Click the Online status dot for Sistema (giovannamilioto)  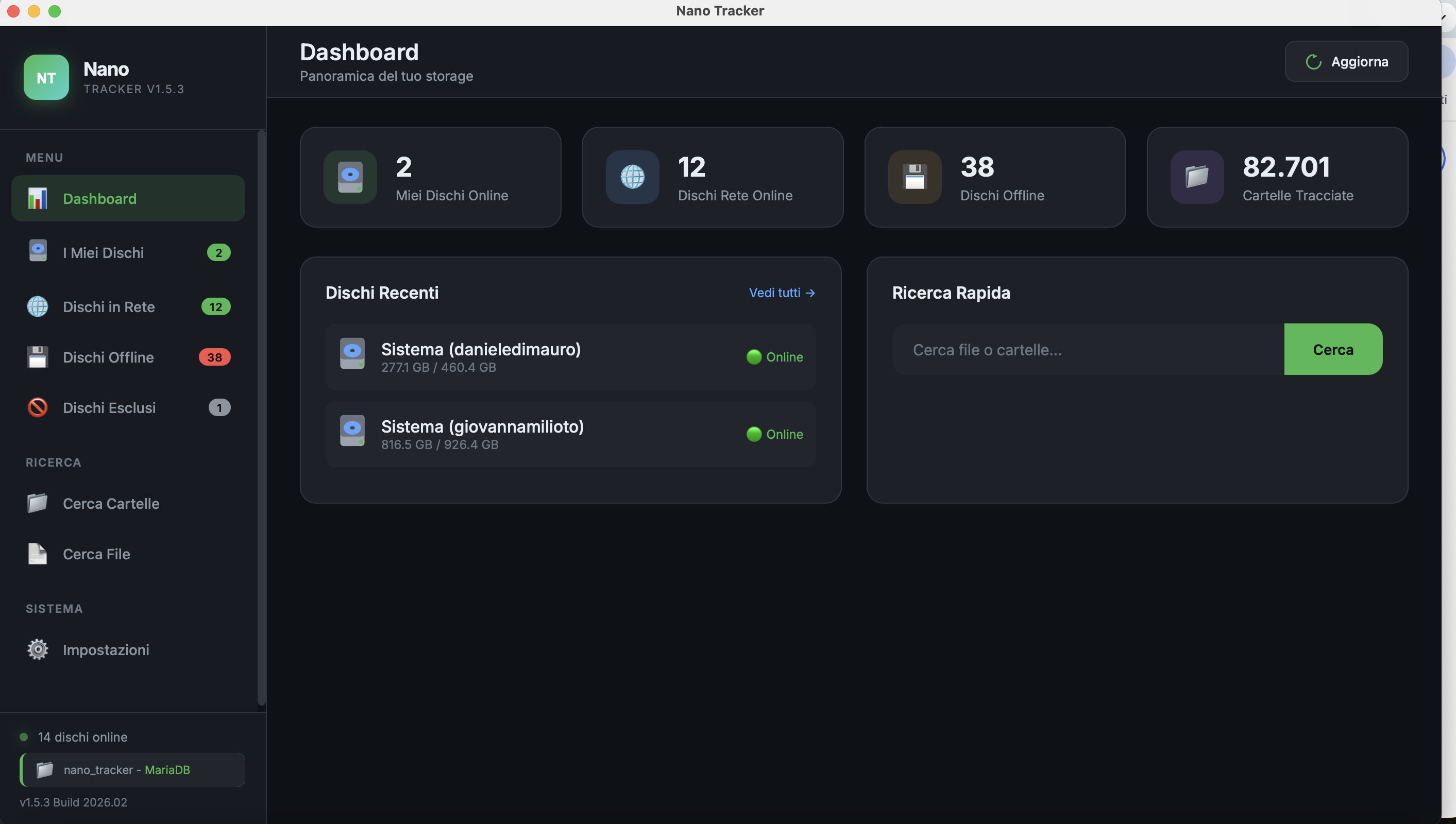[753, 435]
